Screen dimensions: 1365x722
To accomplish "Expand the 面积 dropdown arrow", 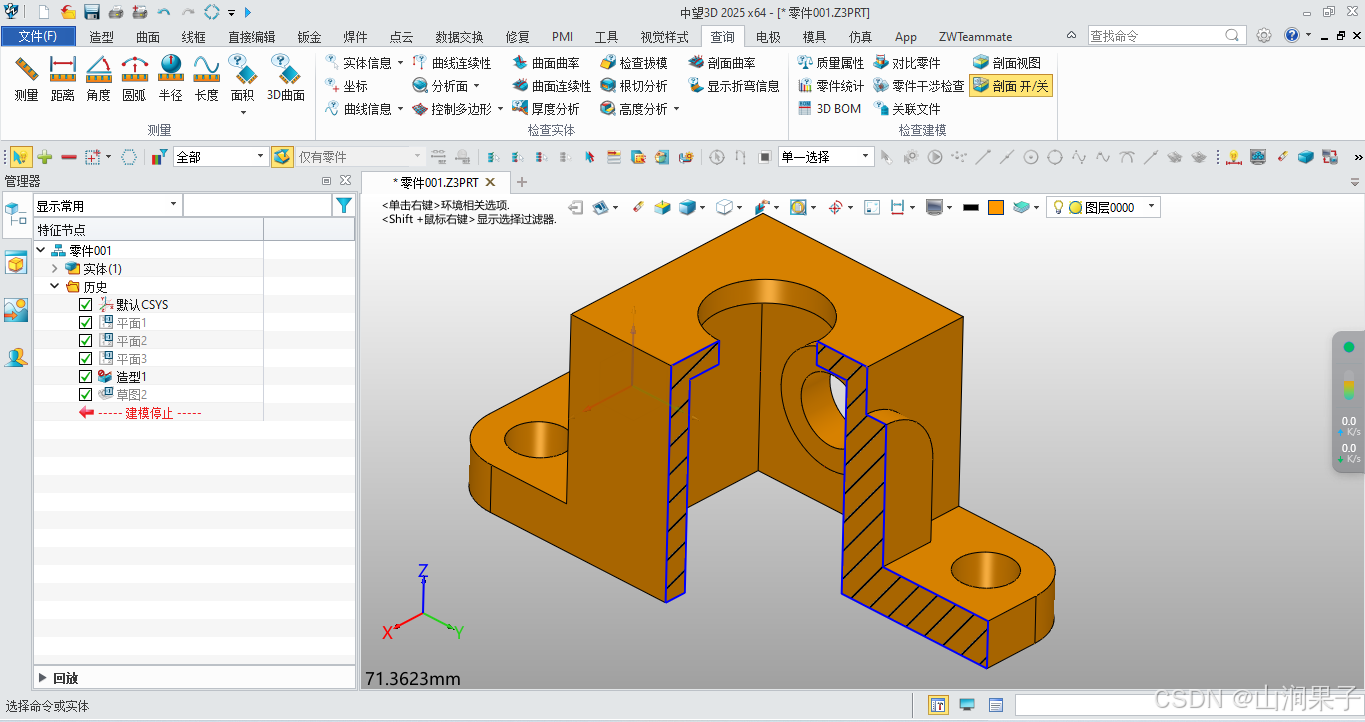I will coord(243,112).
